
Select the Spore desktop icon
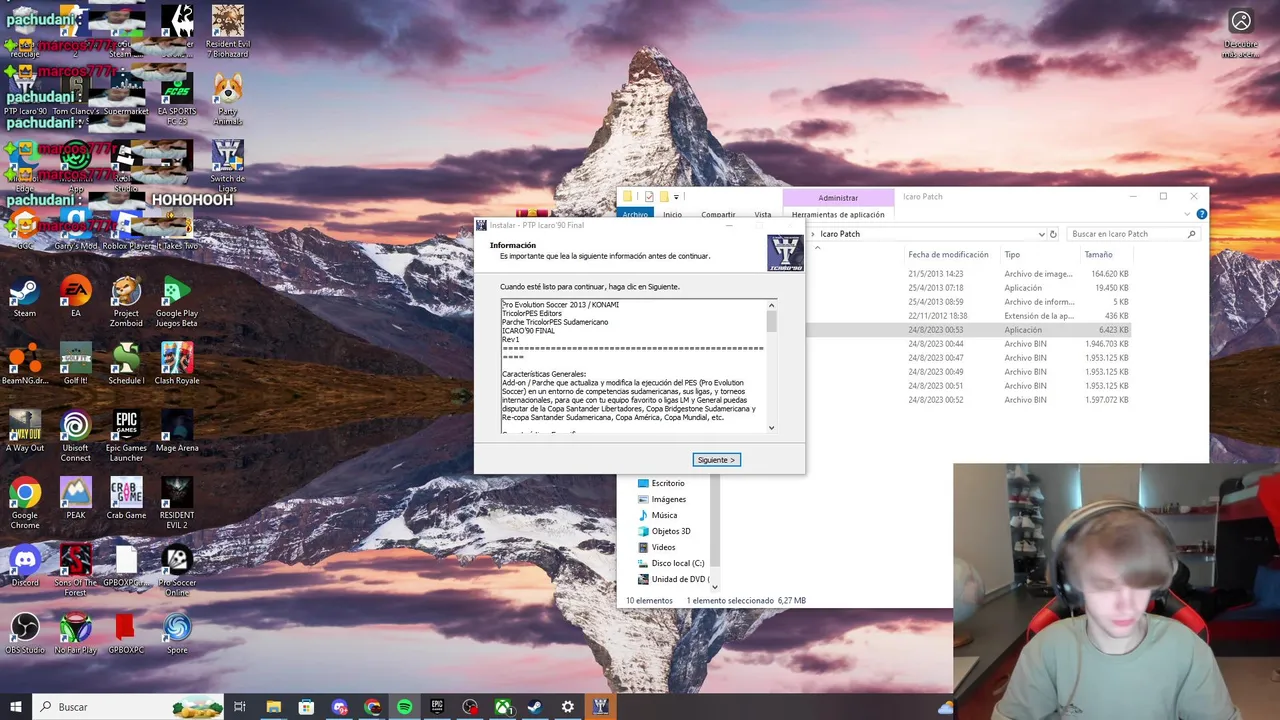(x=177, y=633)
